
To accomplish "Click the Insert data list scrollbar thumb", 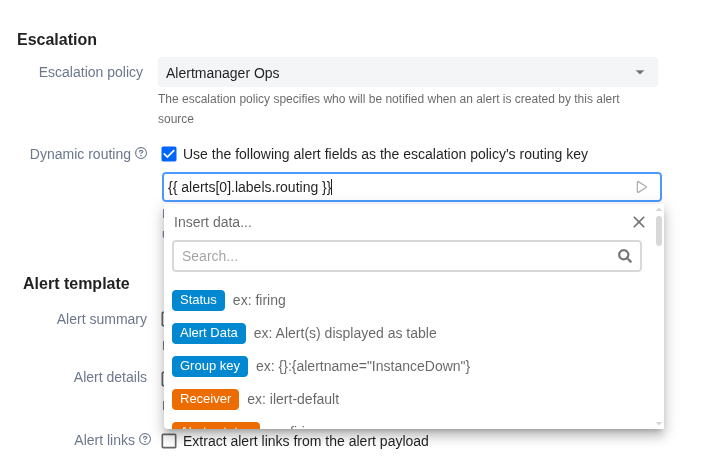I will click(x=659, y=231).
